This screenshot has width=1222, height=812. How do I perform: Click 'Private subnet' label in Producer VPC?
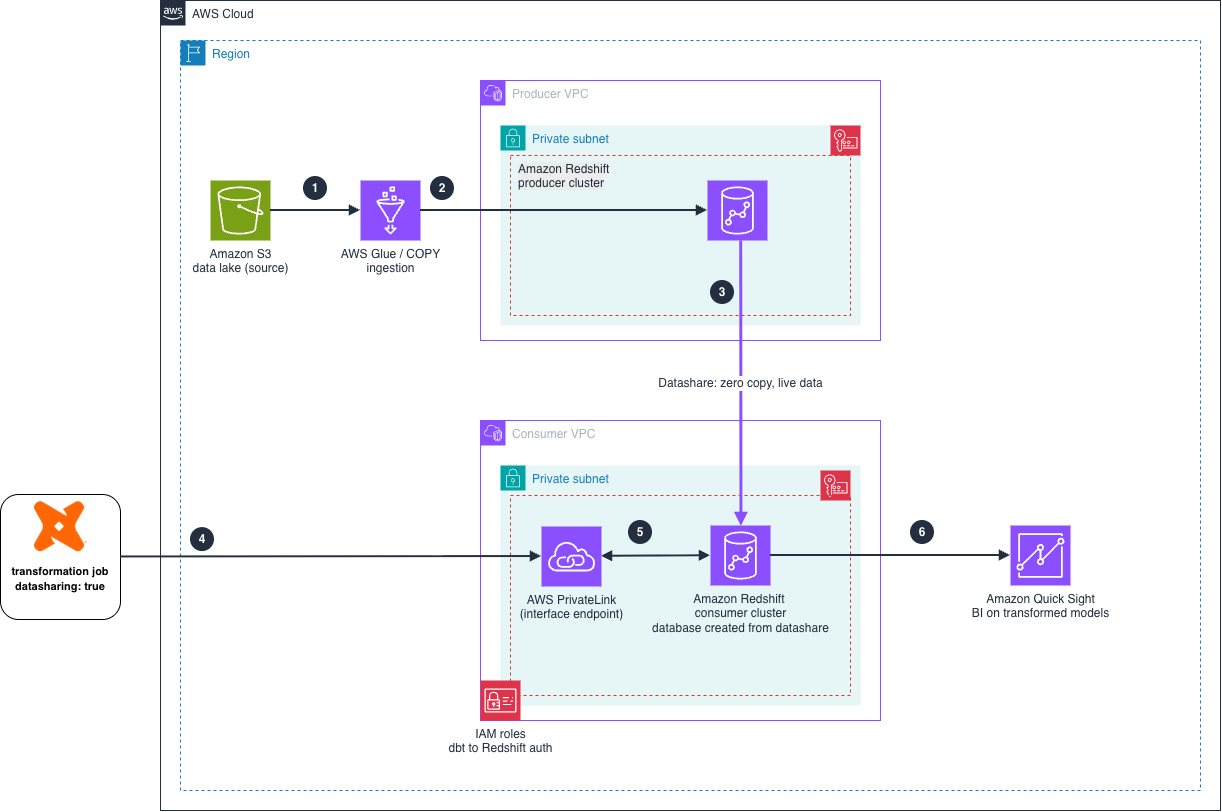click(x=570, y=139)
